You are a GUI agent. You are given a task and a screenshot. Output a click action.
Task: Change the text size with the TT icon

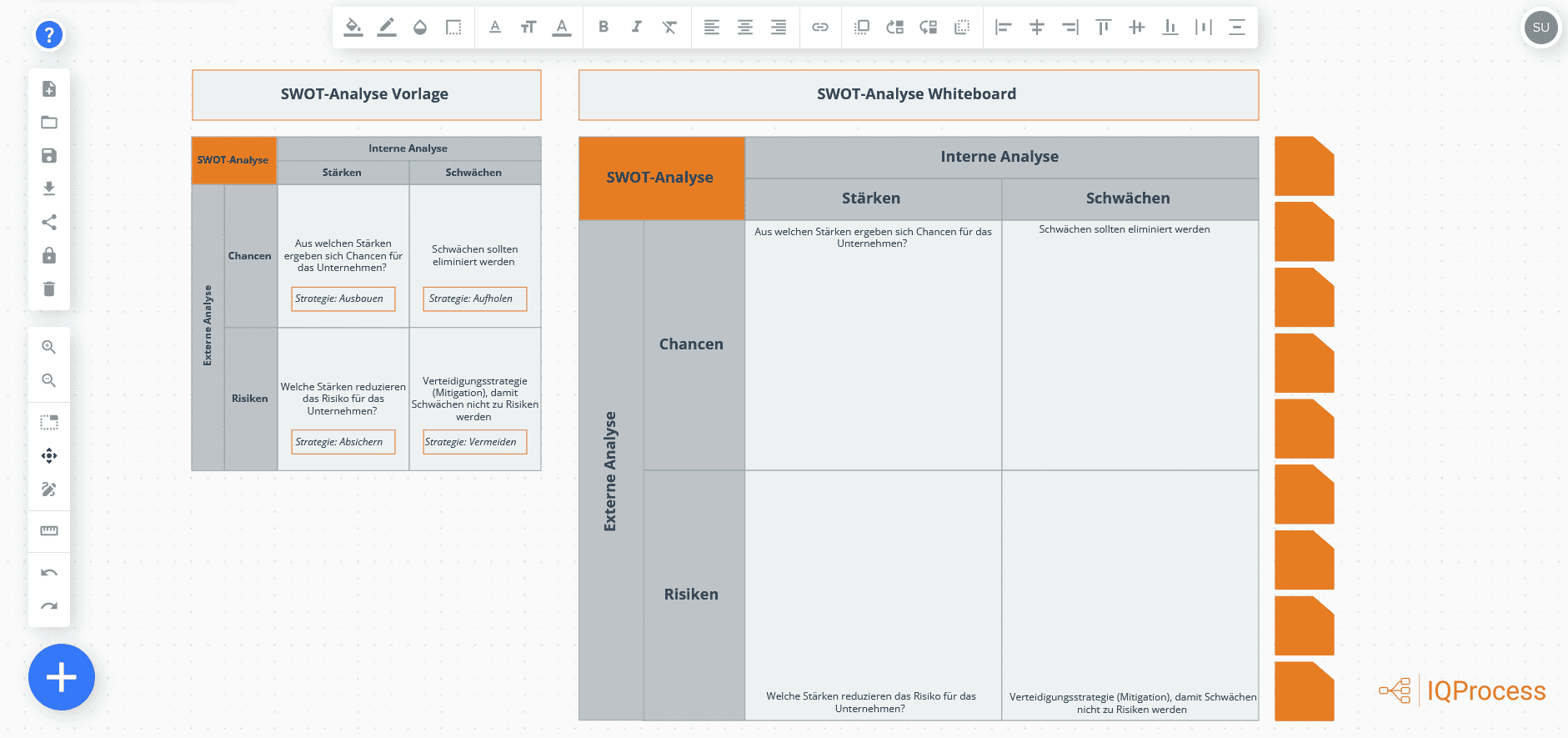click(x=529, y=28)
